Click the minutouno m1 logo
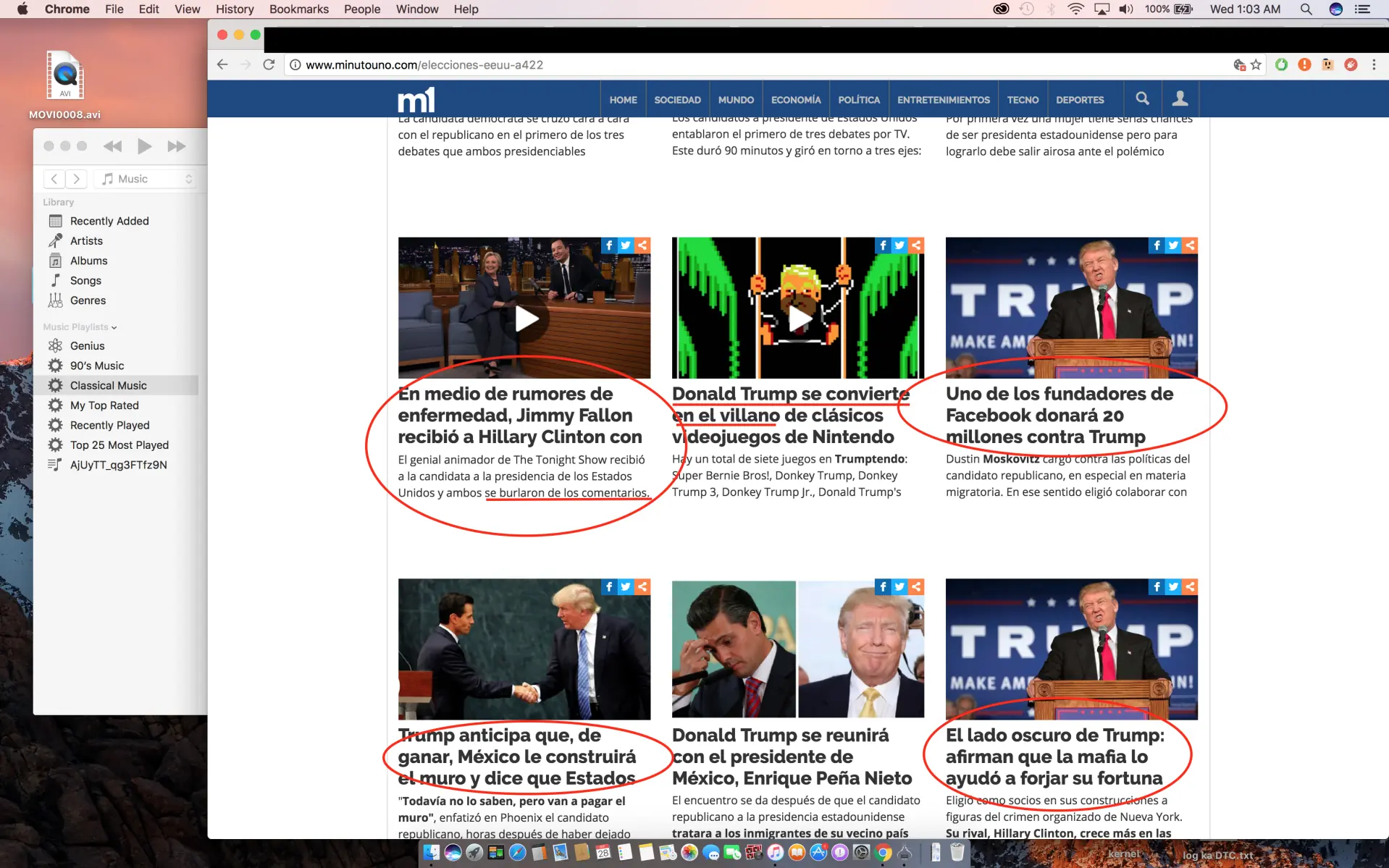Screen dimensions: 1389x868 (416, 99)
